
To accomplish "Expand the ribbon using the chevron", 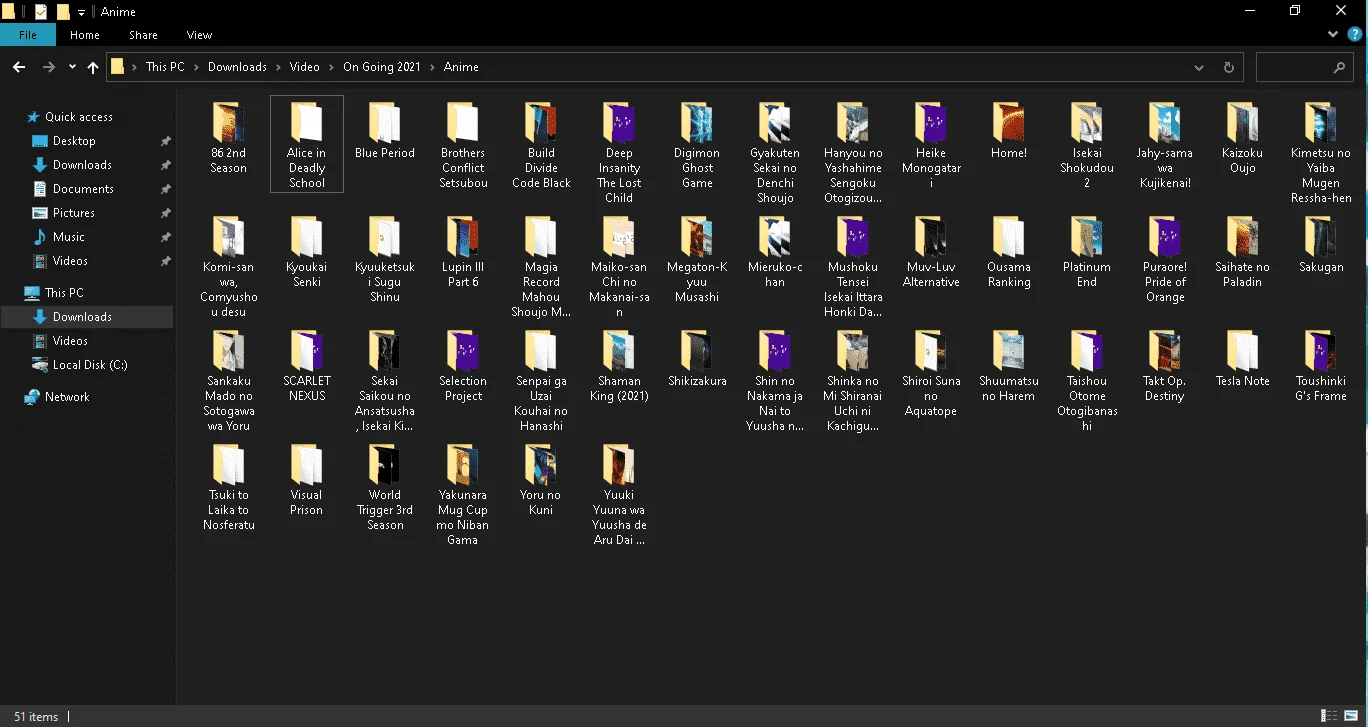I will pos(1333,34).
